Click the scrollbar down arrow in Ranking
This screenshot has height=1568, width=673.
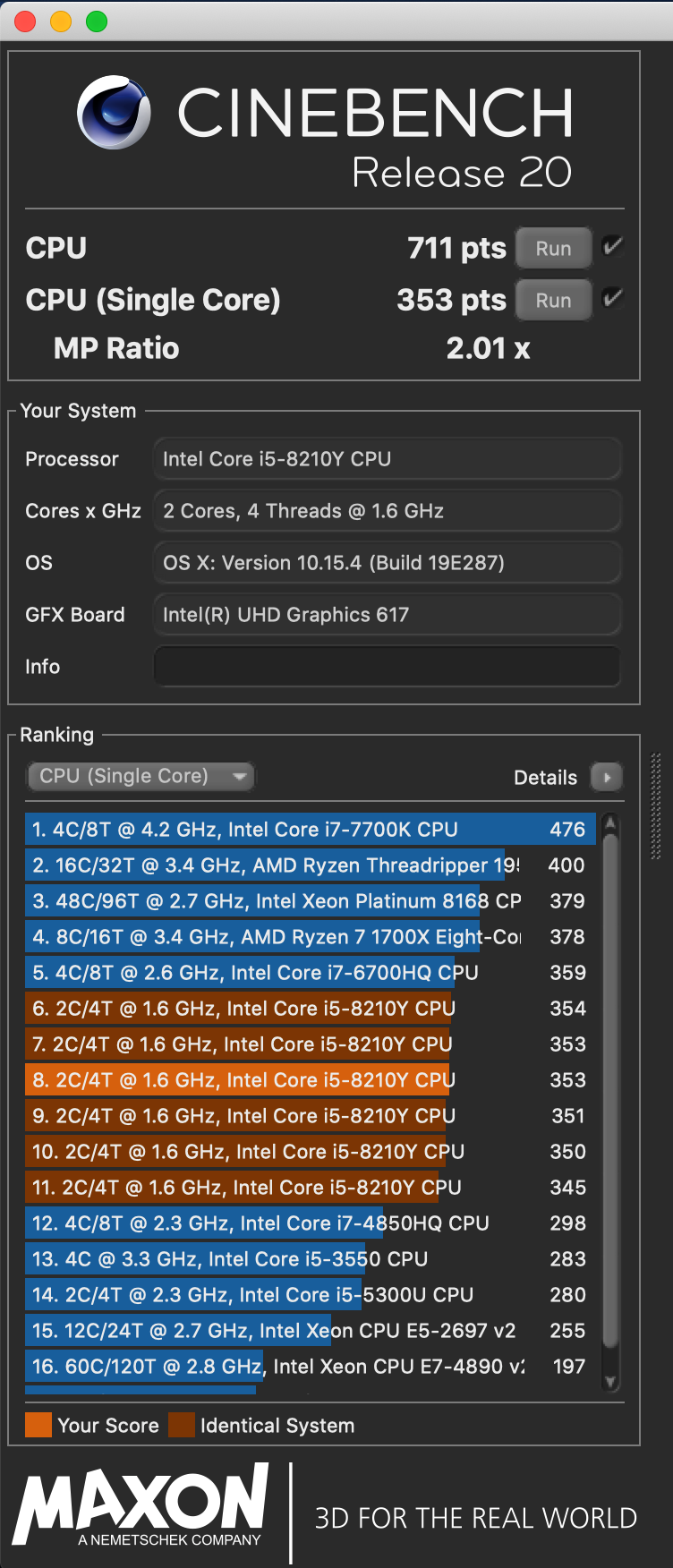pos(610,1382)
